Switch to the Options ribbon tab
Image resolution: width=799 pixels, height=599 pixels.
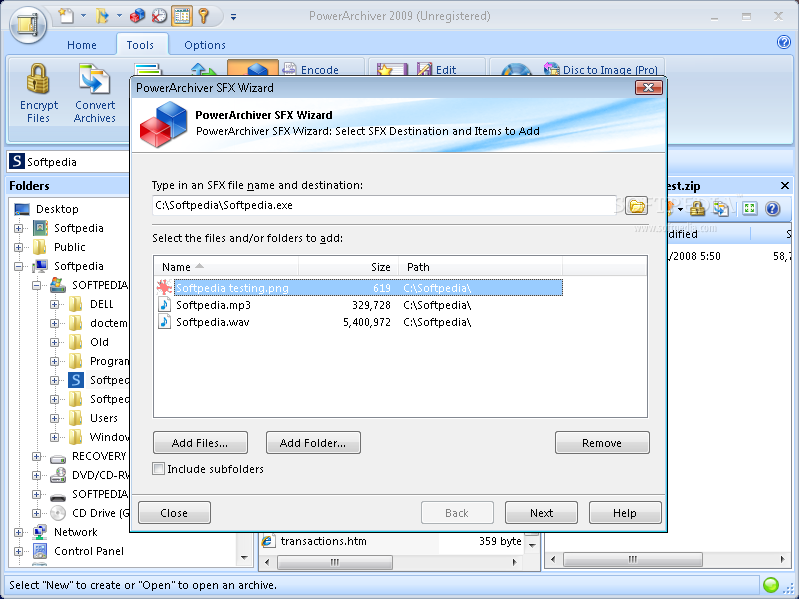click(x=205, y=45)
